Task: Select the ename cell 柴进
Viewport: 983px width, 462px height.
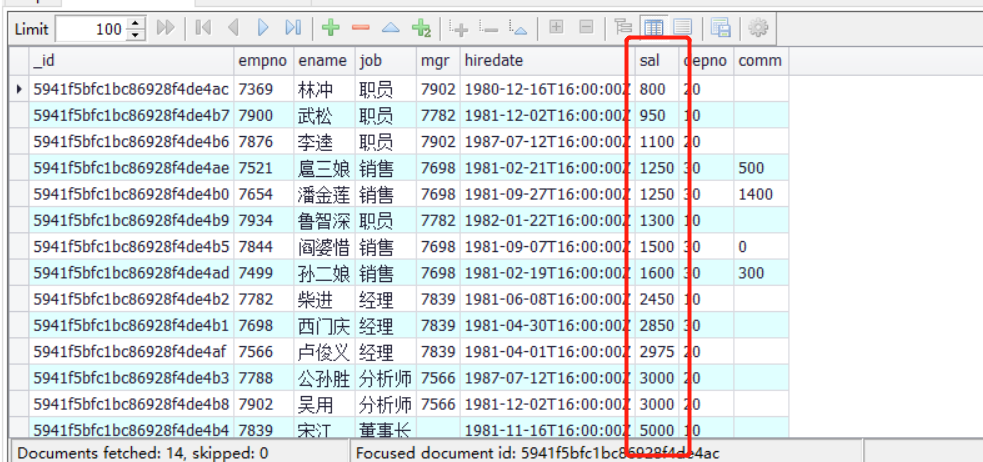Action: click(x=324, y=300)
